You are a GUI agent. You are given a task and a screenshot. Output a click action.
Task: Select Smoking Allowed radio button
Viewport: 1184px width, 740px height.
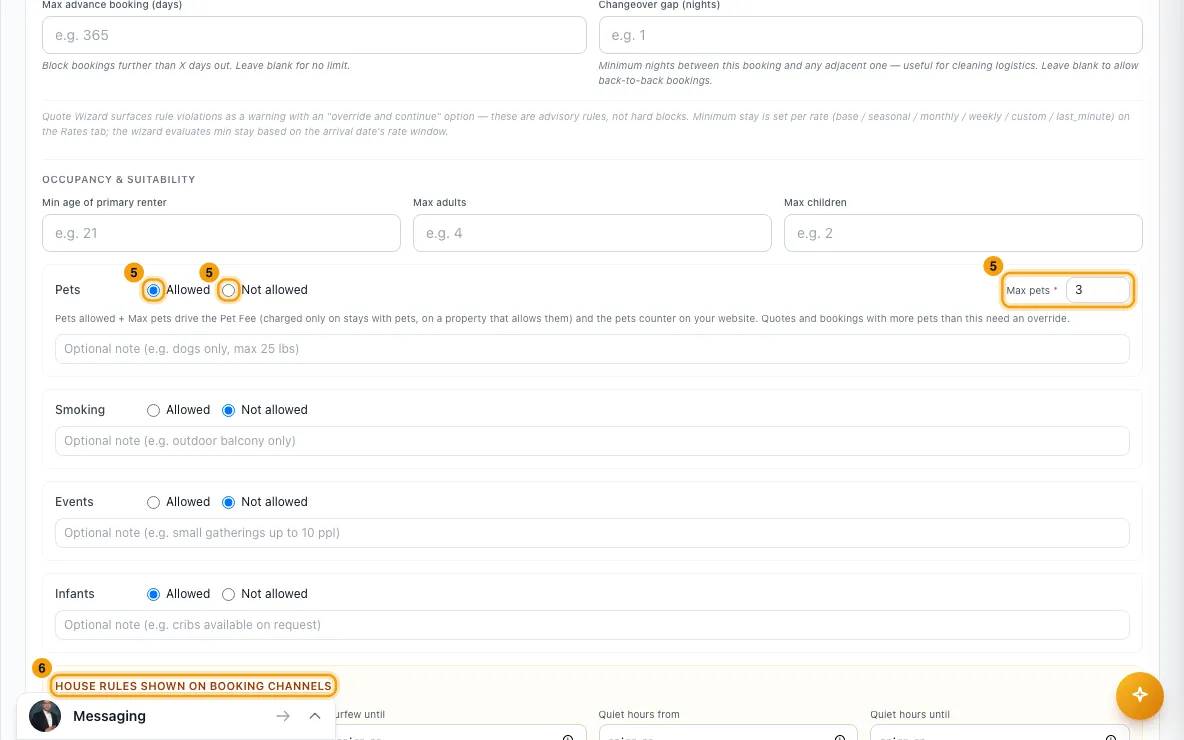(153, 410)
